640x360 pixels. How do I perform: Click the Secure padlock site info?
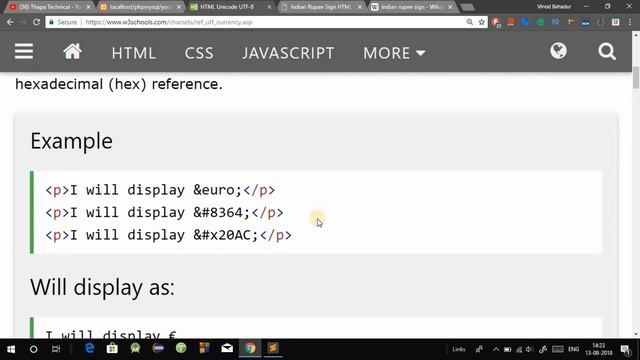63,22
